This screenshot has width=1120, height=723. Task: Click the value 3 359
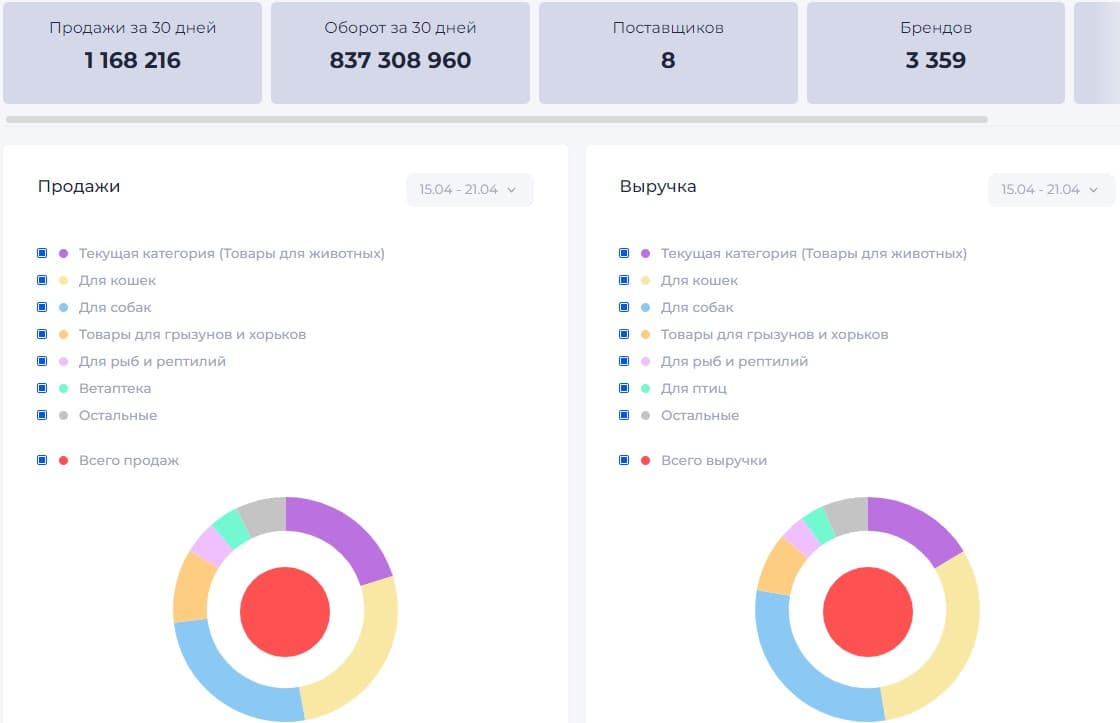[936, 60]
